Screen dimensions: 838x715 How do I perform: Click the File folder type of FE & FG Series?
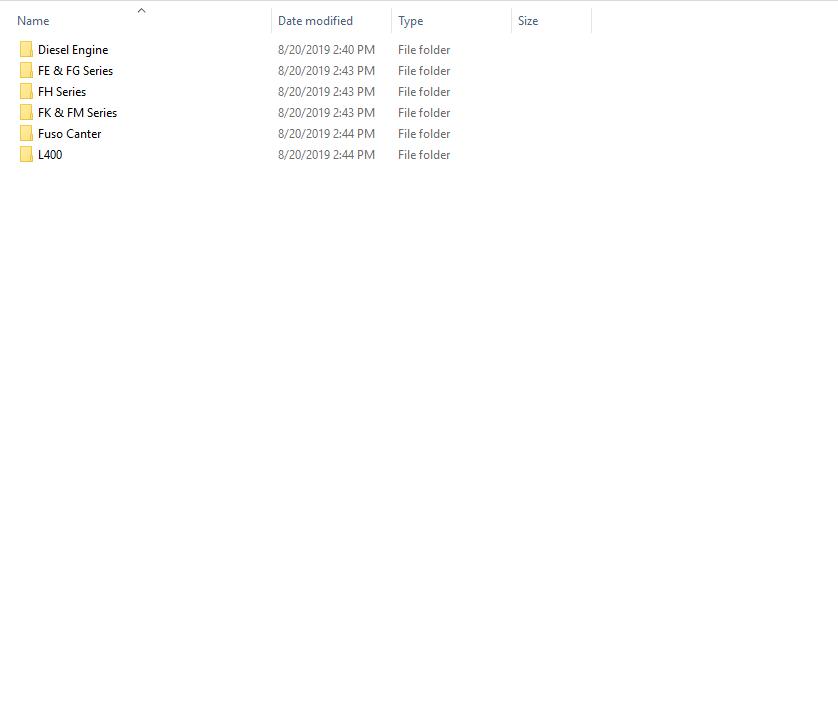(424, 71)
